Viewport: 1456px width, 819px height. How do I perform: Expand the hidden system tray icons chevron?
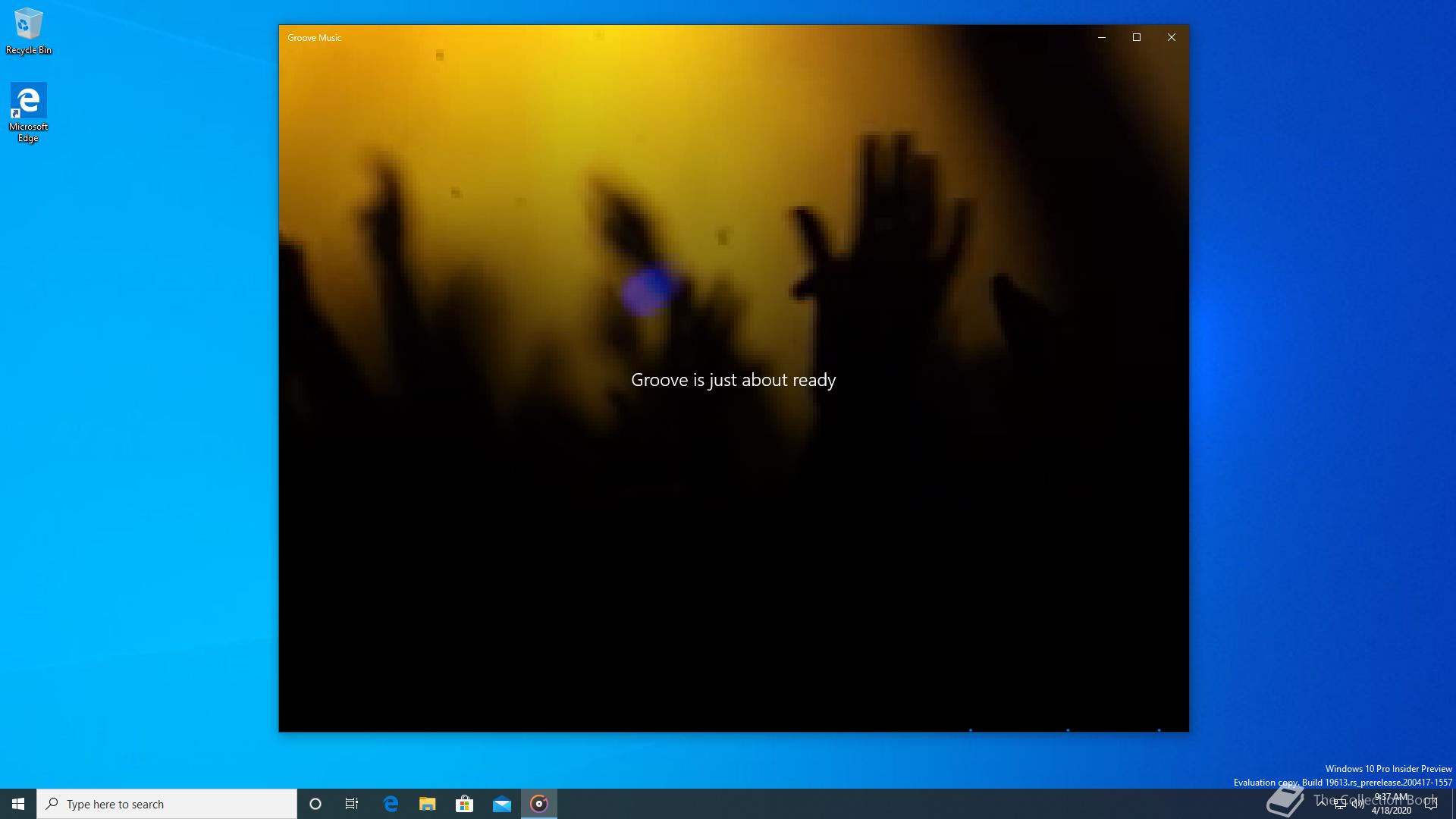coord(1322,804)
